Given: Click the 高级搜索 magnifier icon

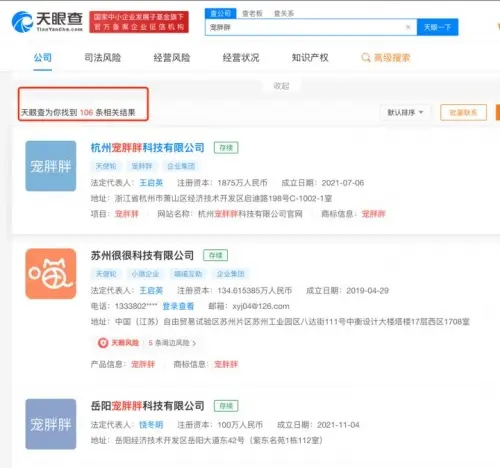Looking at the screenshot, I should click(x=366, y=58).
